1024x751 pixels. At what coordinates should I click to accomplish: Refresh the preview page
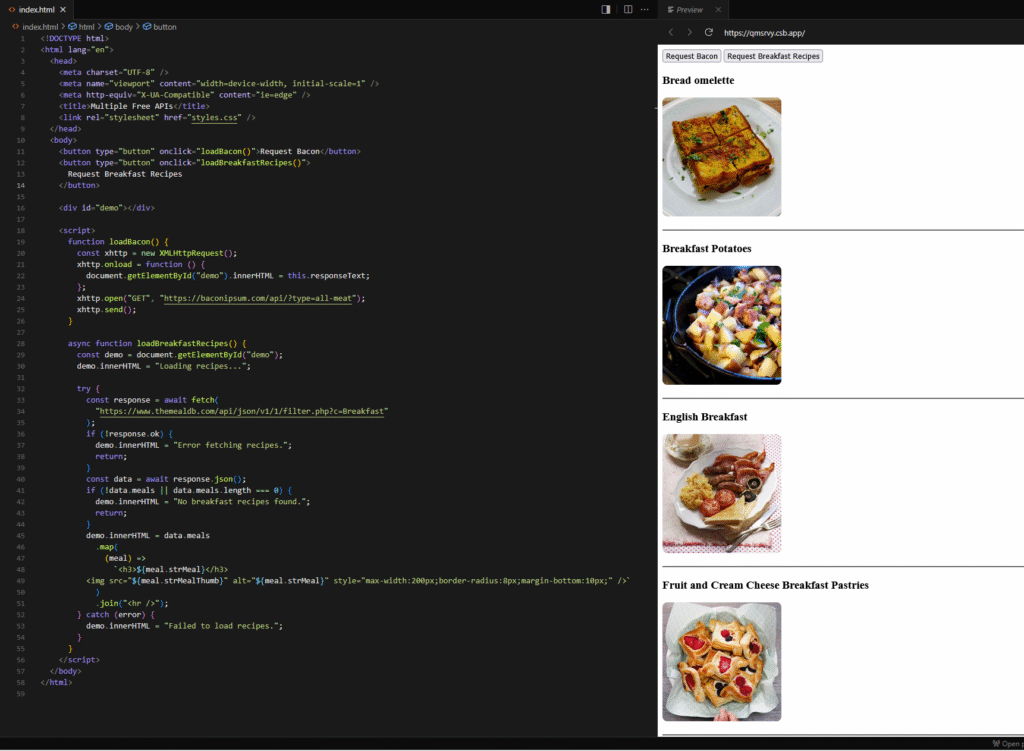[708, 32]
